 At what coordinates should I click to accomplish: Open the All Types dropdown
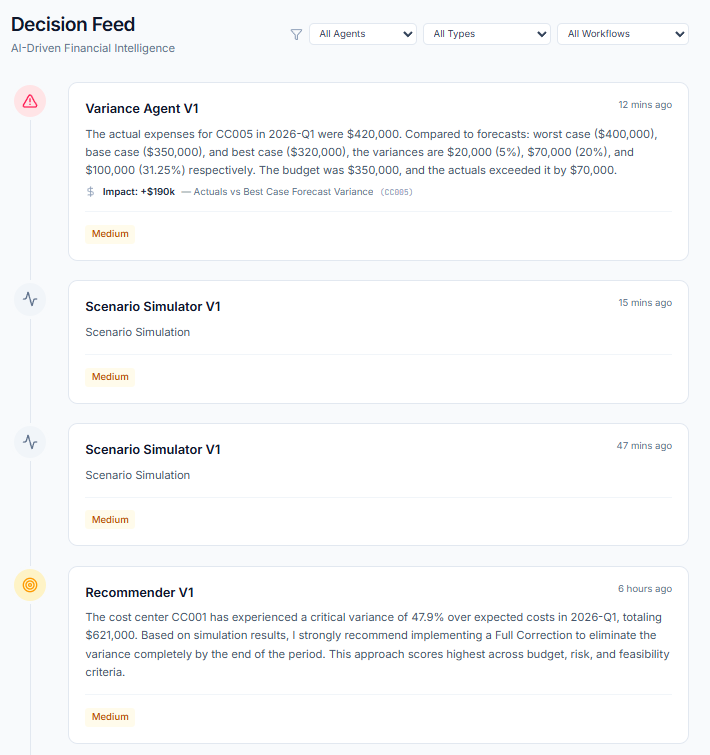487,34
